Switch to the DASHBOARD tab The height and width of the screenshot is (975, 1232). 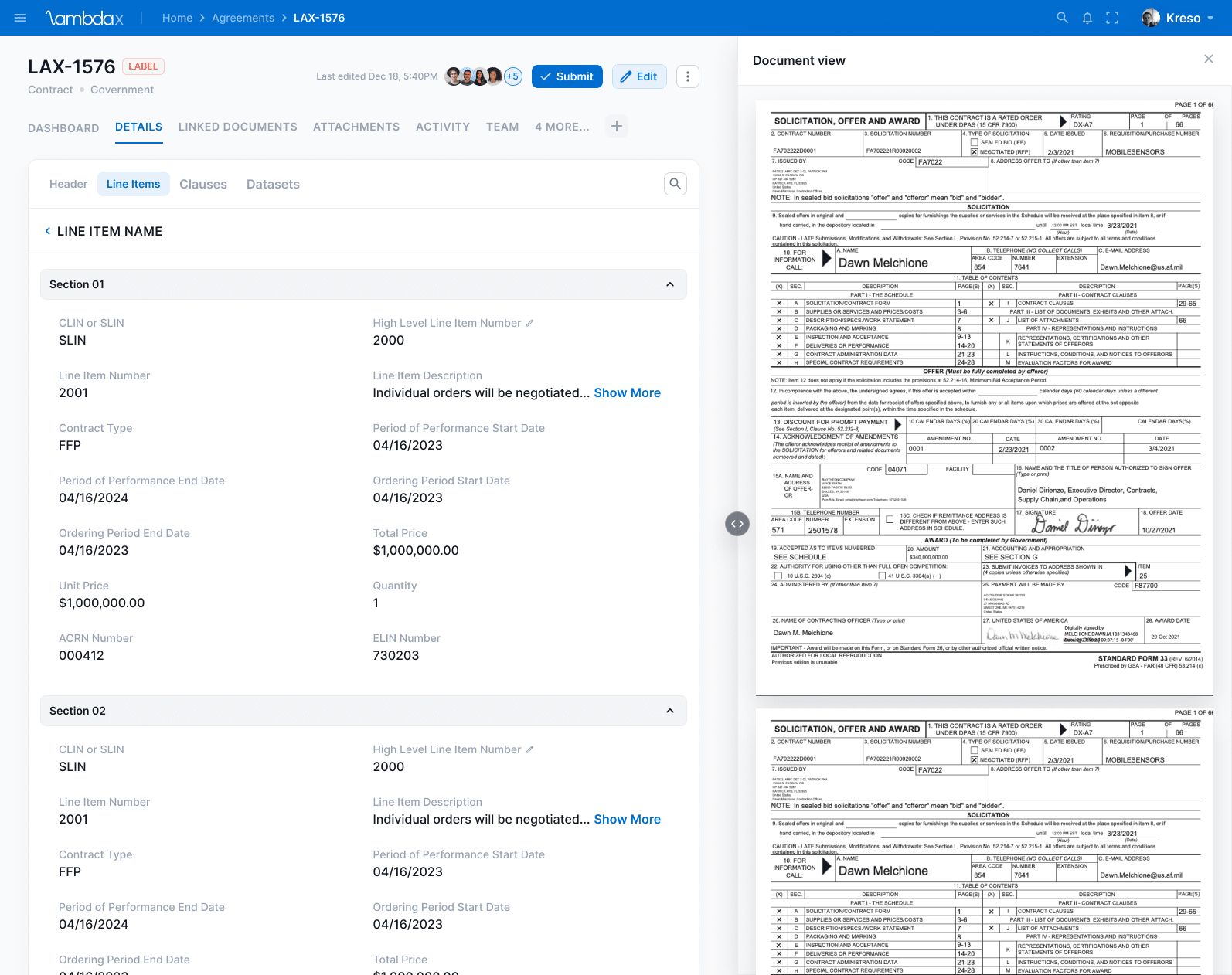63,128
